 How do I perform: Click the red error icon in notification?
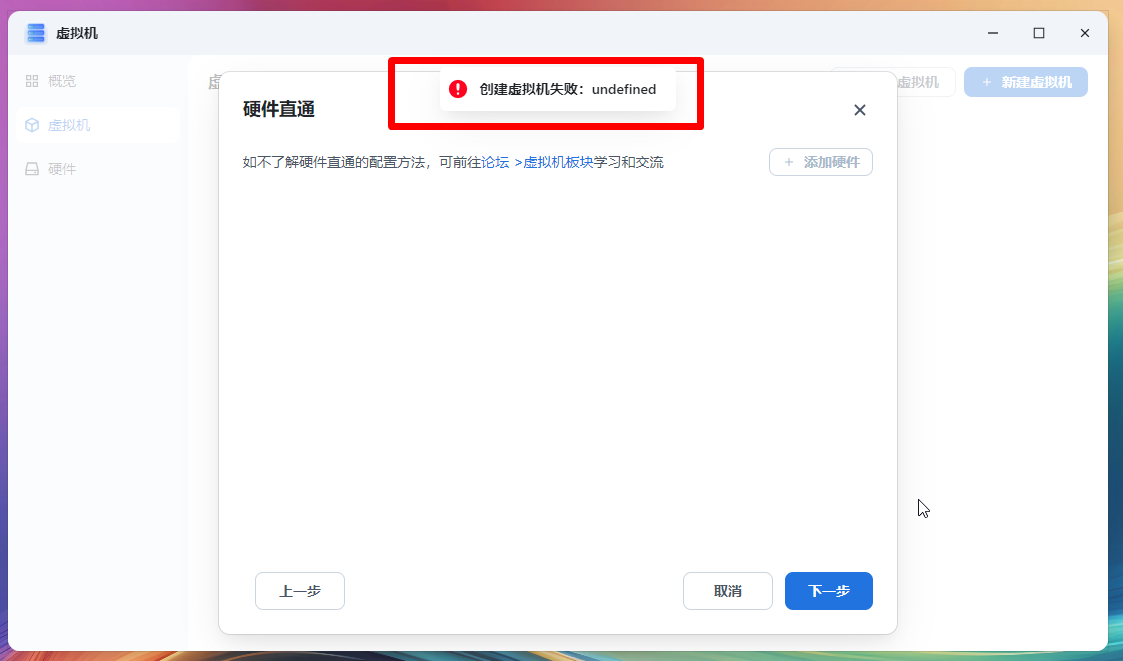tap(458, 89)
